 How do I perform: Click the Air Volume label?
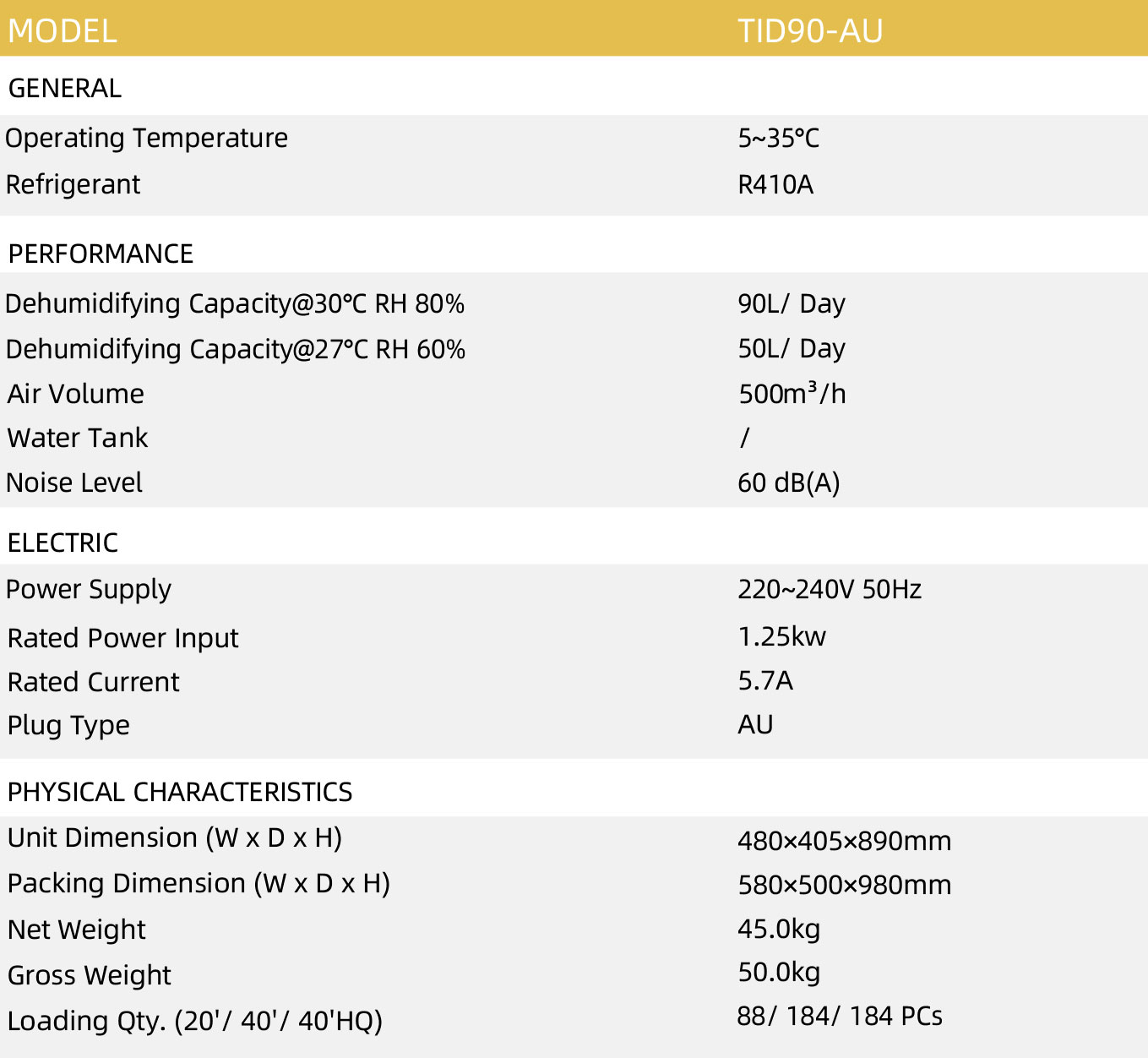[x=76, y=394]
